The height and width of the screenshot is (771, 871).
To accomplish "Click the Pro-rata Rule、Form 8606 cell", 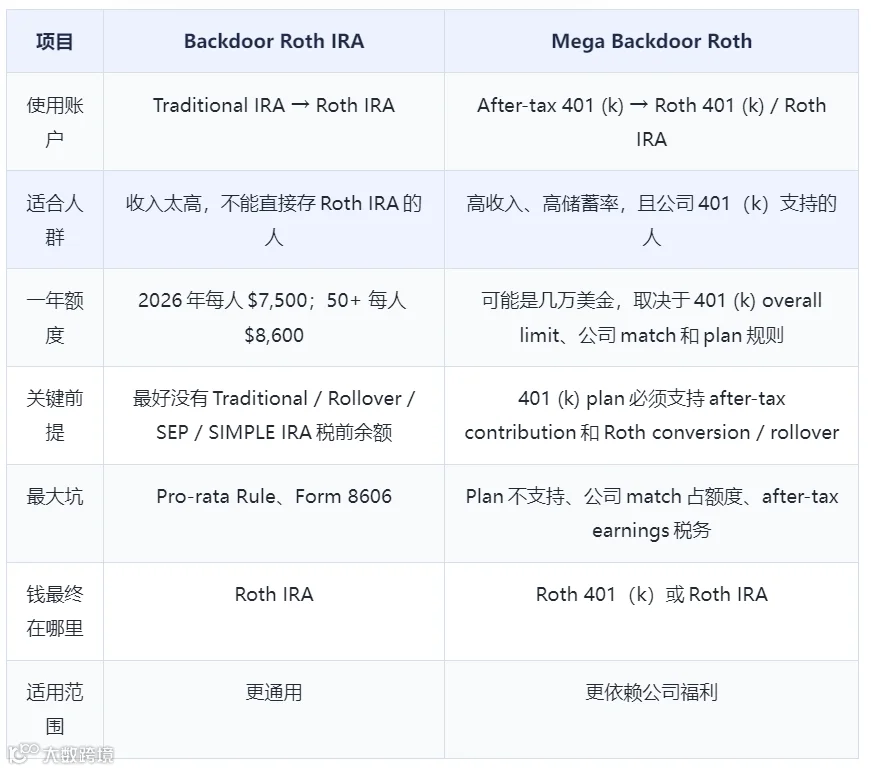I will tap(274, 513).
